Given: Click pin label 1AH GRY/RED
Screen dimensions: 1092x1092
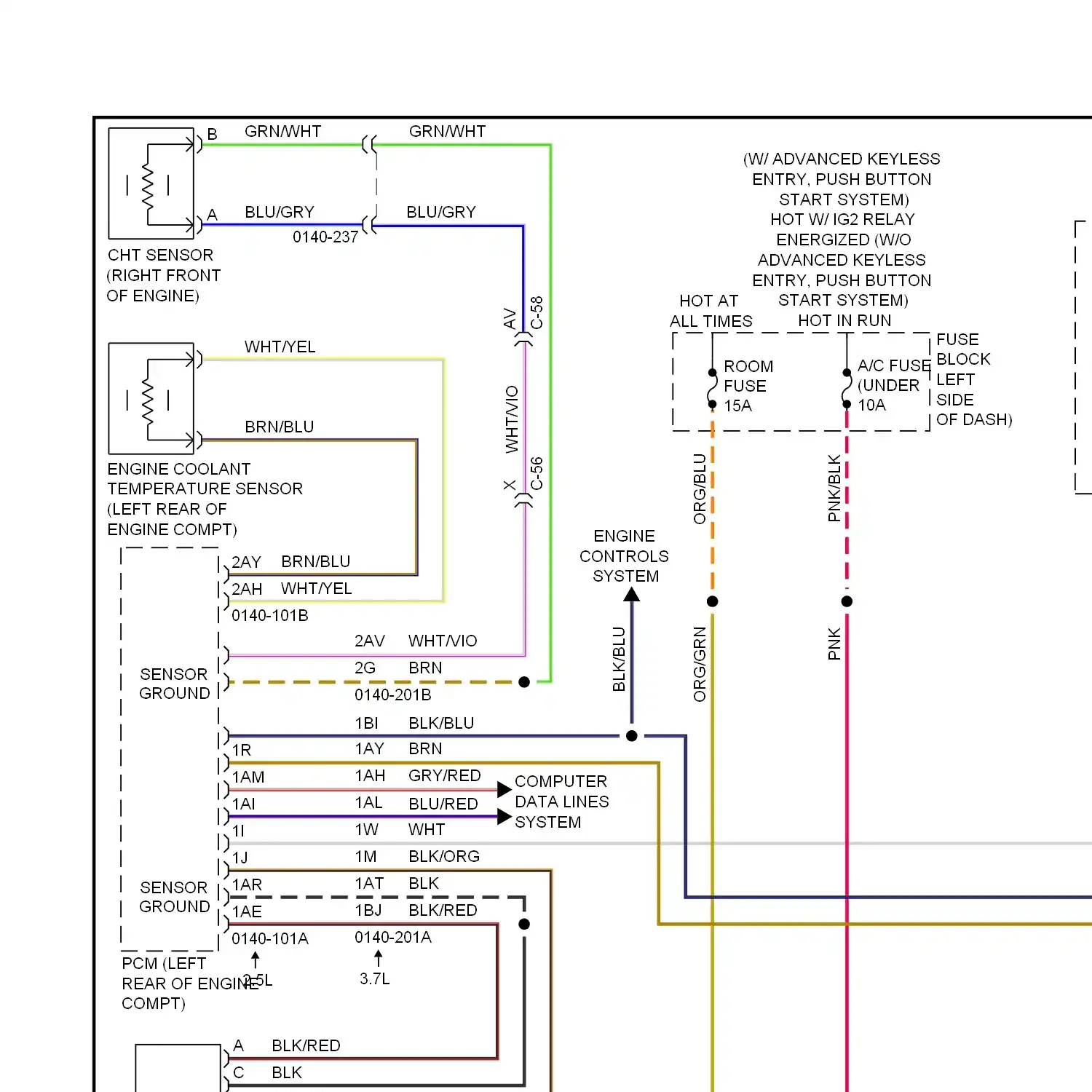Looking at the screenshot, I should (x=418, y=775).
